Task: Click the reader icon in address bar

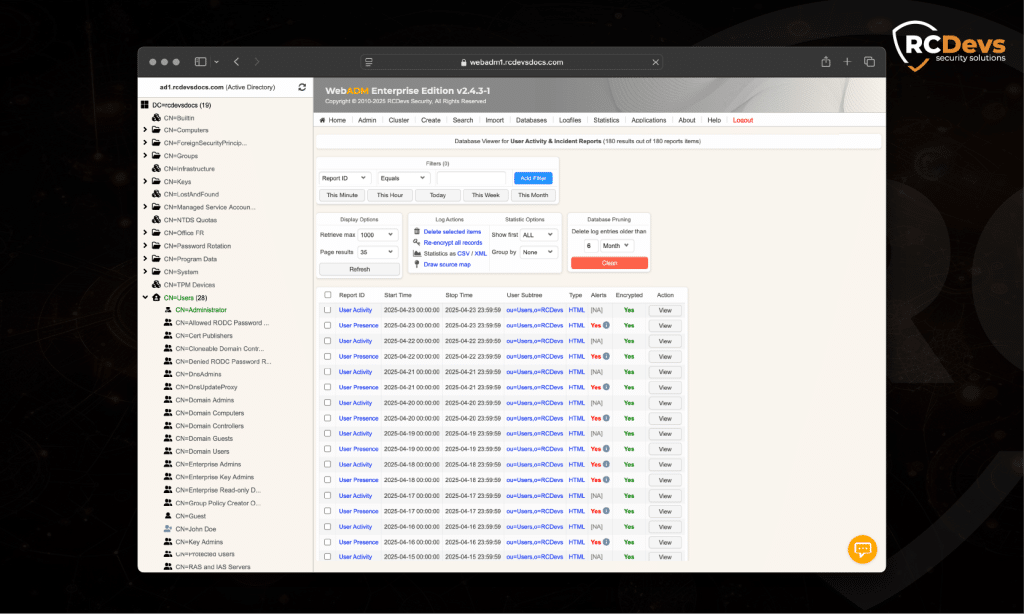Action: tap(369, 62)
